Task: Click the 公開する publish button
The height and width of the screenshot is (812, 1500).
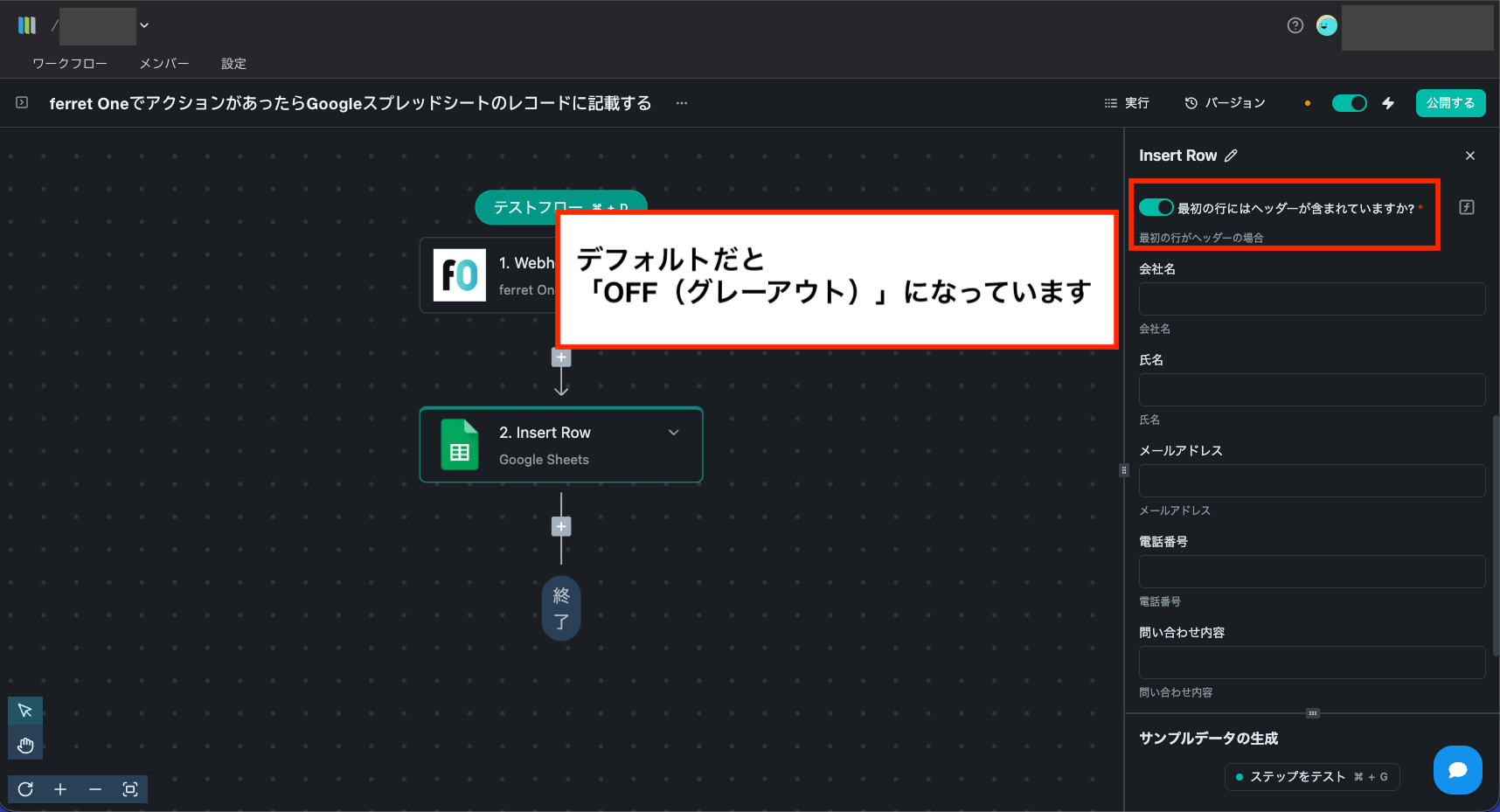Action: (x=1450, y=103)
